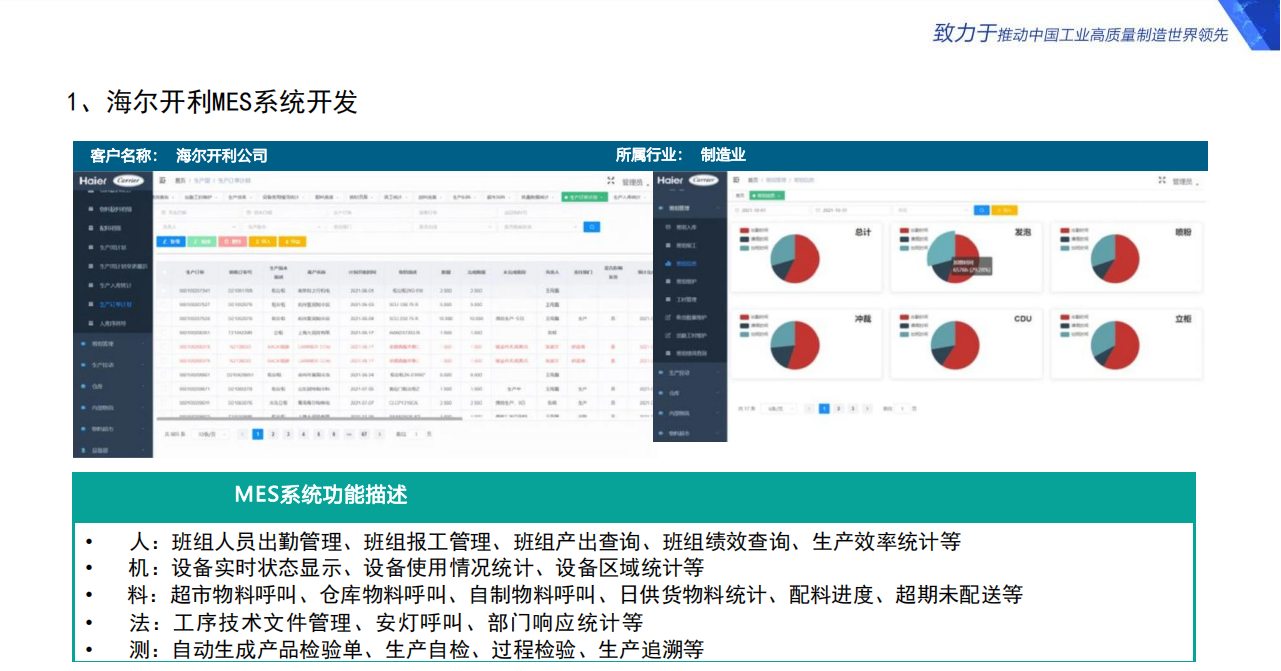The height and width of the screenshot is (671, 1281).
Task: Click fullscreen icon in pie chart screenshot
Action: tap(1163, 180)
